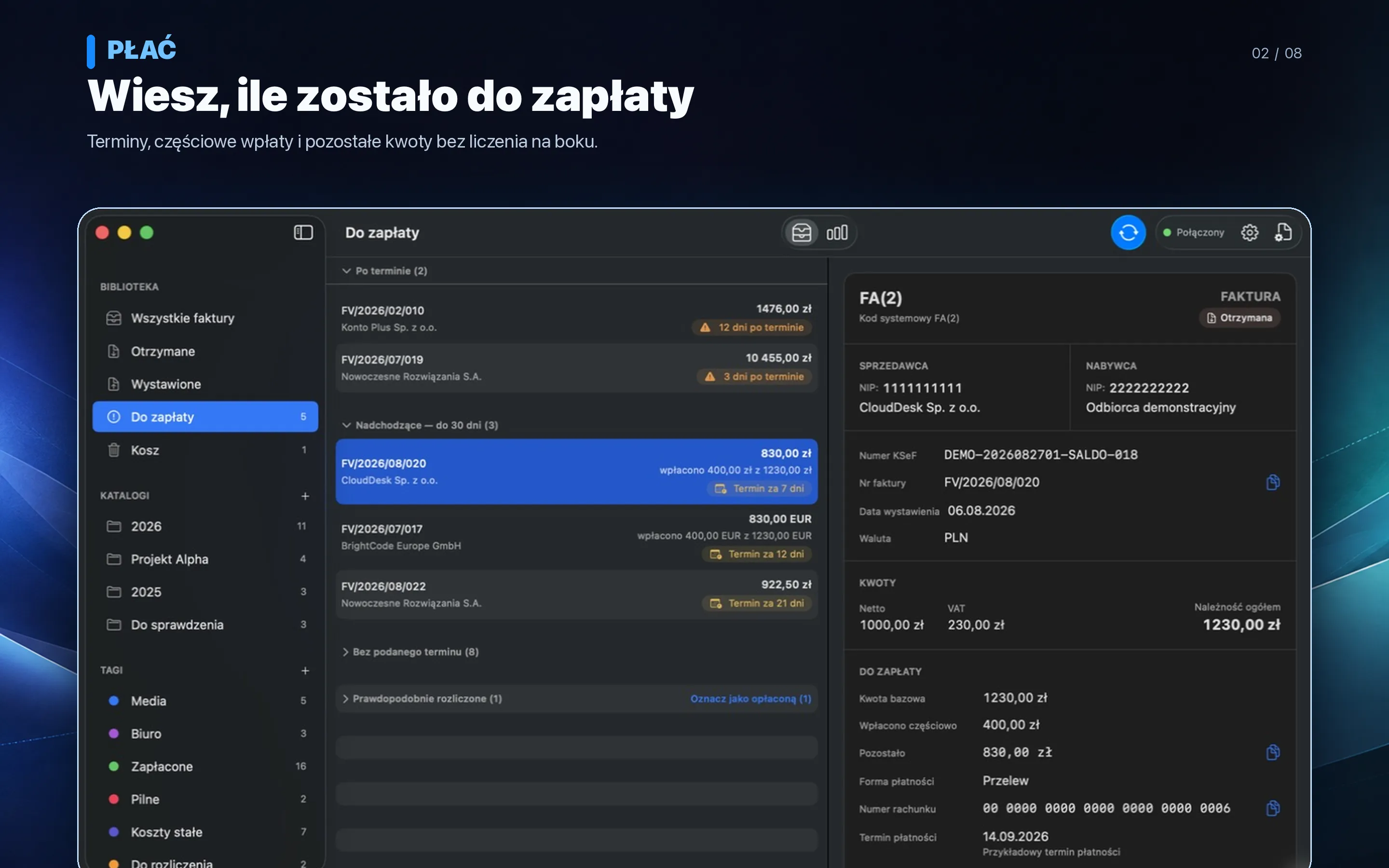Copy the Pozostało remaining amount
The width and height of the screenshot is (1389, 868).
click(x=1272, y=753)
